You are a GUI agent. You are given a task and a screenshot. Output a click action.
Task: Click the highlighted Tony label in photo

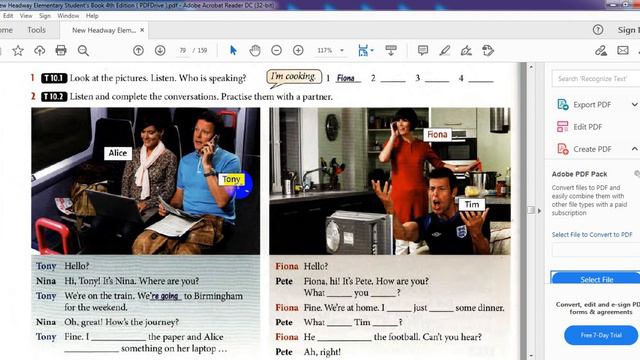[x=231, y=179]
